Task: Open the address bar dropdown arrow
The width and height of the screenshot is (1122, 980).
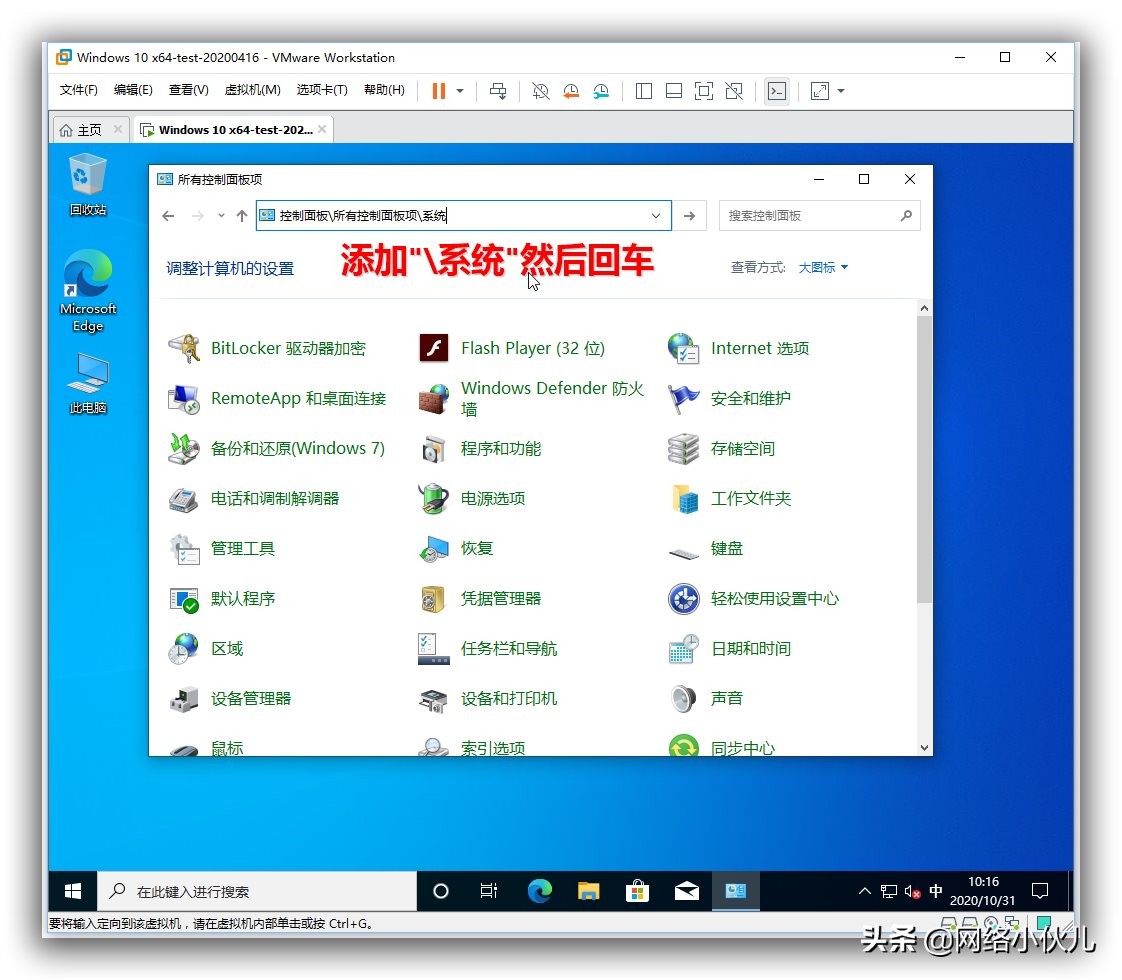Action: 656,215
